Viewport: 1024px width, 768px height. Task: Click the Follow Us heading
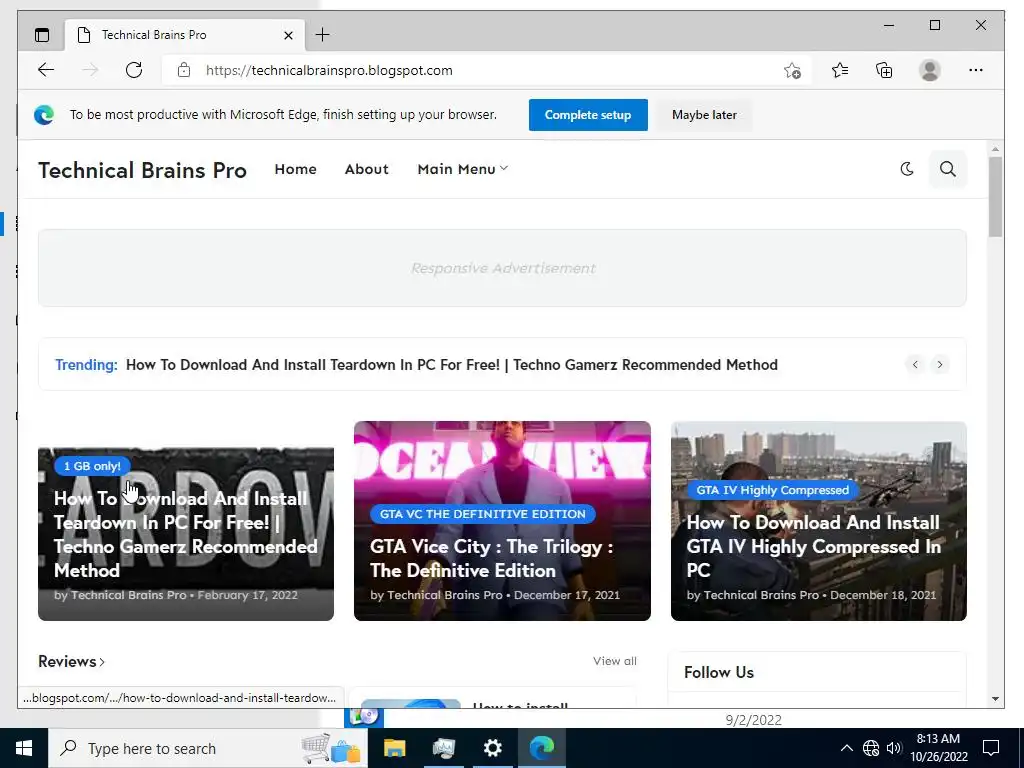[718, 673]
